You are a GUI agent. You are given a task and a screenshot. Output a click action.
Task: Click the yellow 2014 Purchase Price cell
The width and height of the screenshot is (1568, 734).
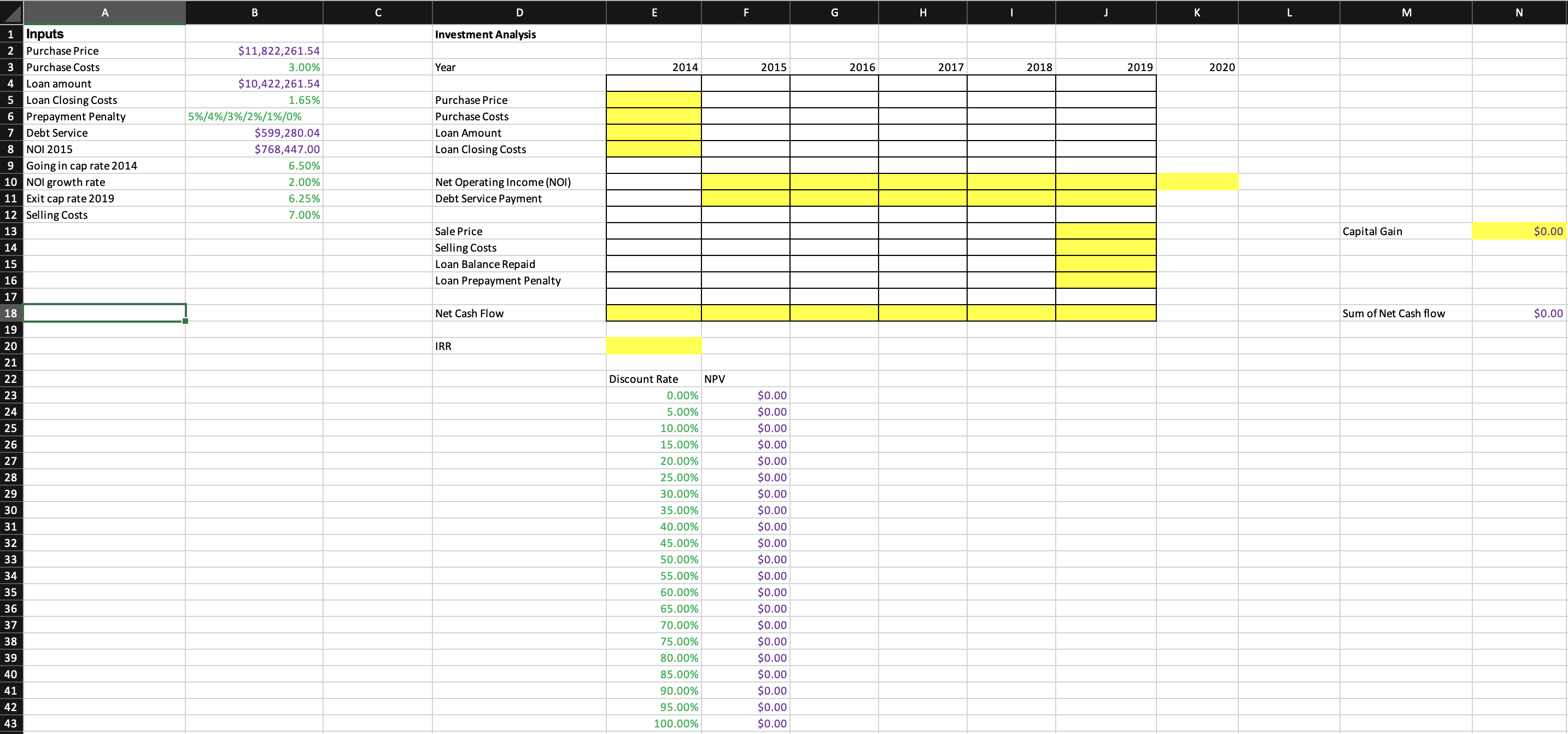click(x=654, y=100)
